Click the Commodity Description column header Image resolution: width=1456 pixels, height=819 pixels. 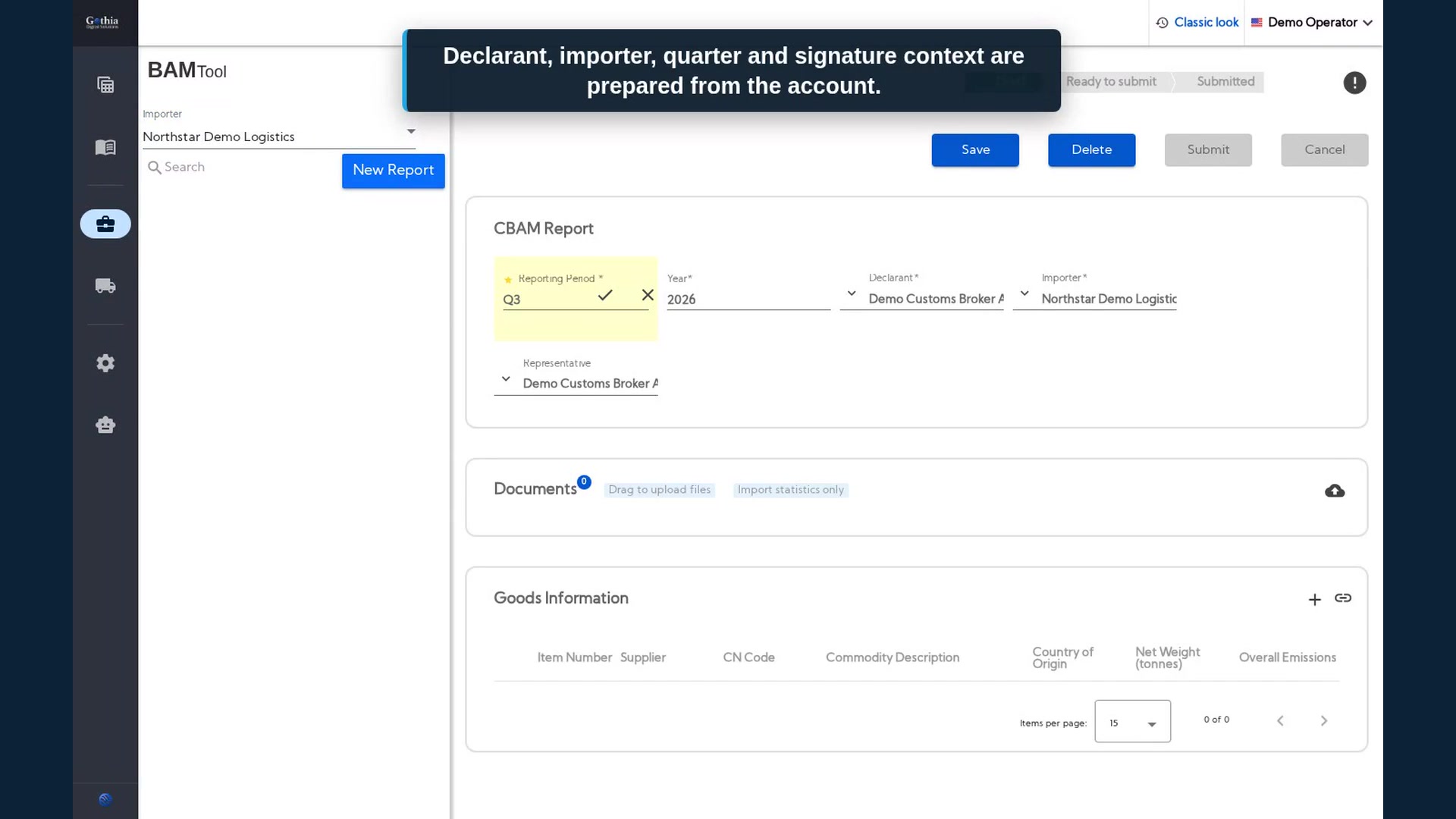(x=893, y=657)
